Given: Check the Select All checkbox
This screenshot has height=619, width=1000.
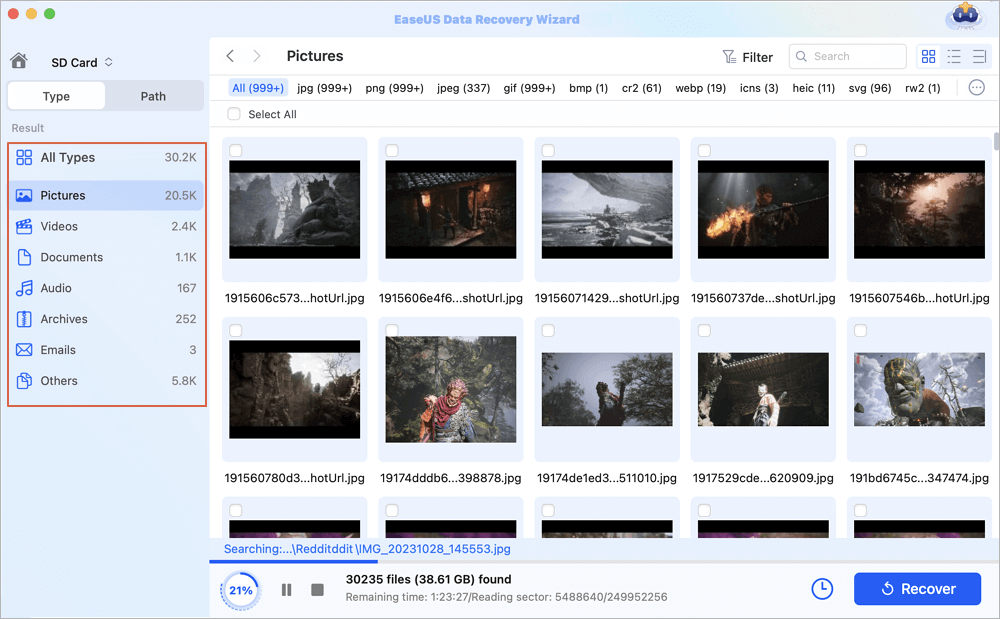Looking at the screenshot, I should click(234, 114).
